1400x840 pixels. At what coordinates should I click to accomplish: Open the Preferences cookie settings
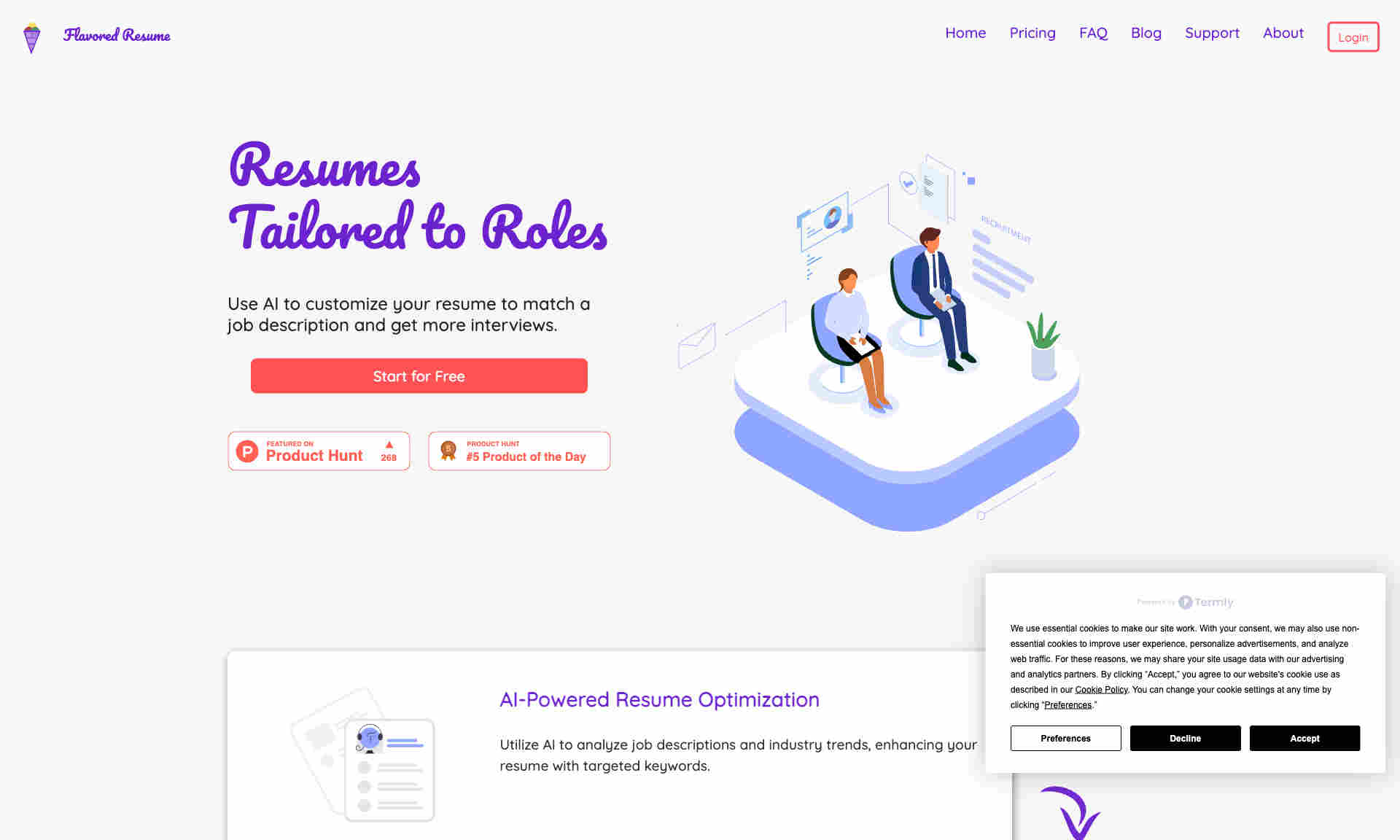(x=1066, y=738)
